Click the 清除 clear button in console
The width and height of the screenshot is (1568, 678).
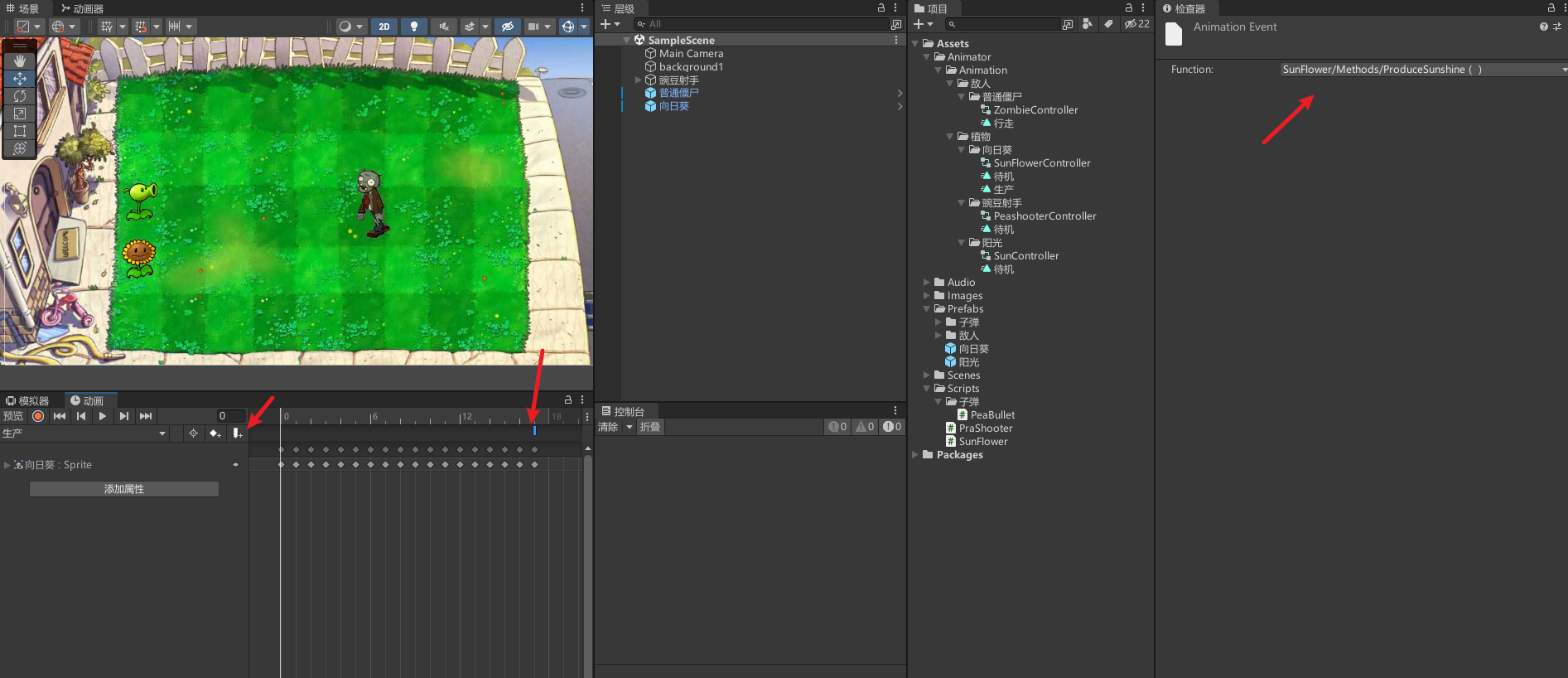608,427
